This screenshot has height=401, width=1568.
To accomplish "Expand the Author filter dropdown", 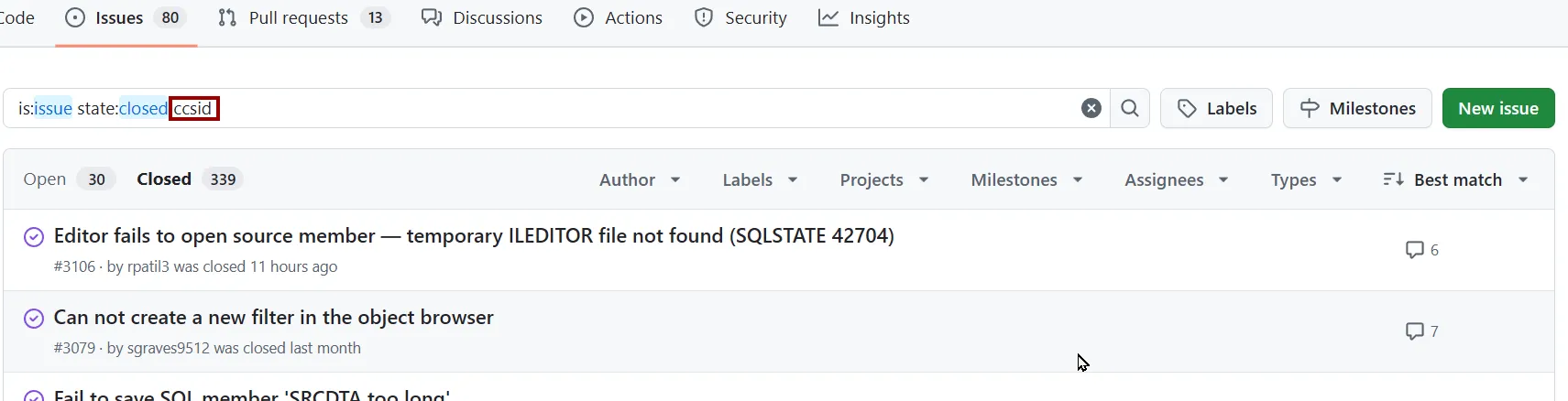I will coord(640,180).
